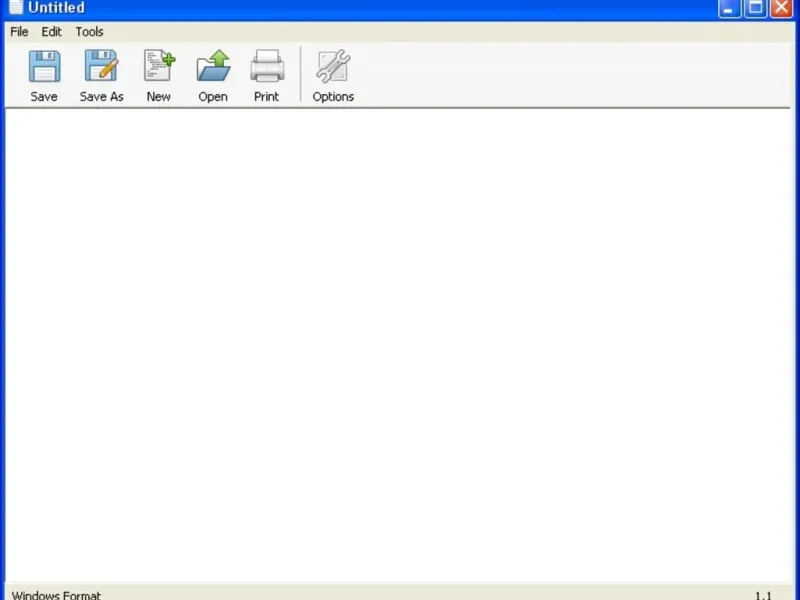Print the document using the printer icon

pyautogui.click(x=267, y=66)
